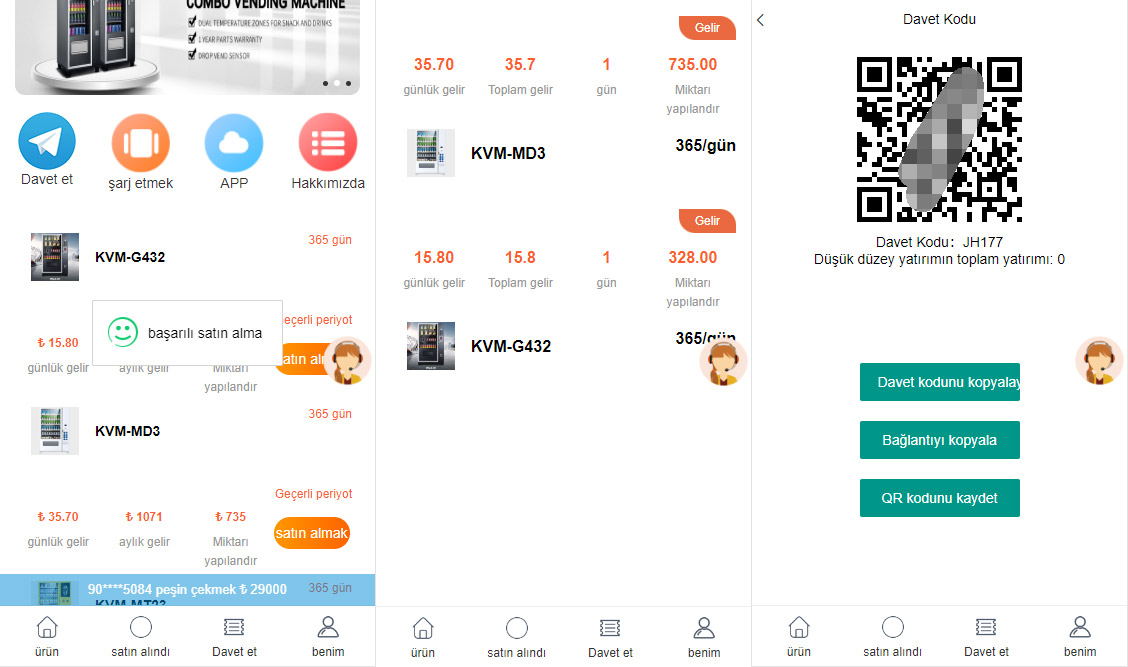Screen dimensions: 1128x667
Task: Tap satın almak button for KVM-MD3
Action: point(311,533)
